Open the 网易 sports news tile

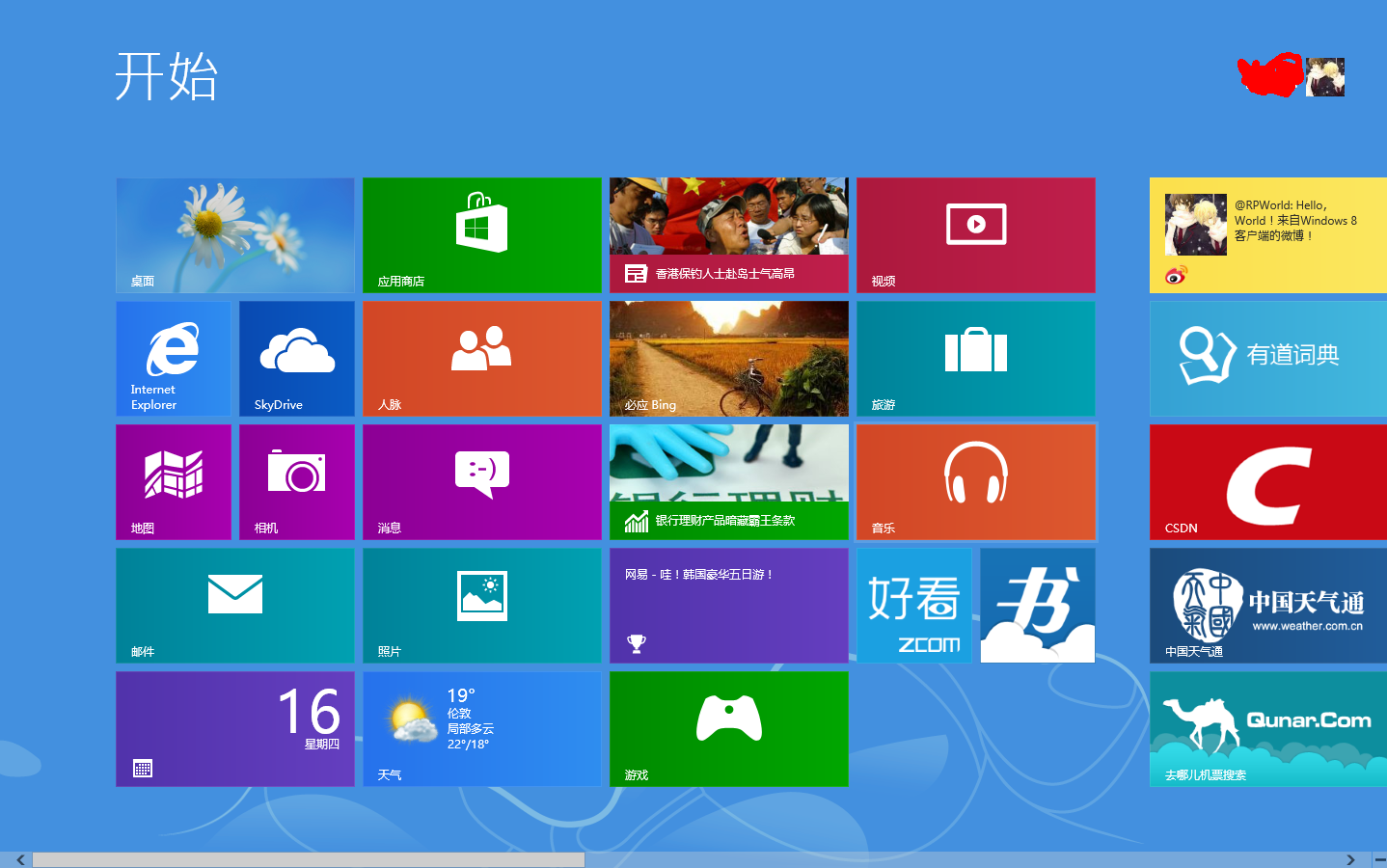[x=729, y=606]
